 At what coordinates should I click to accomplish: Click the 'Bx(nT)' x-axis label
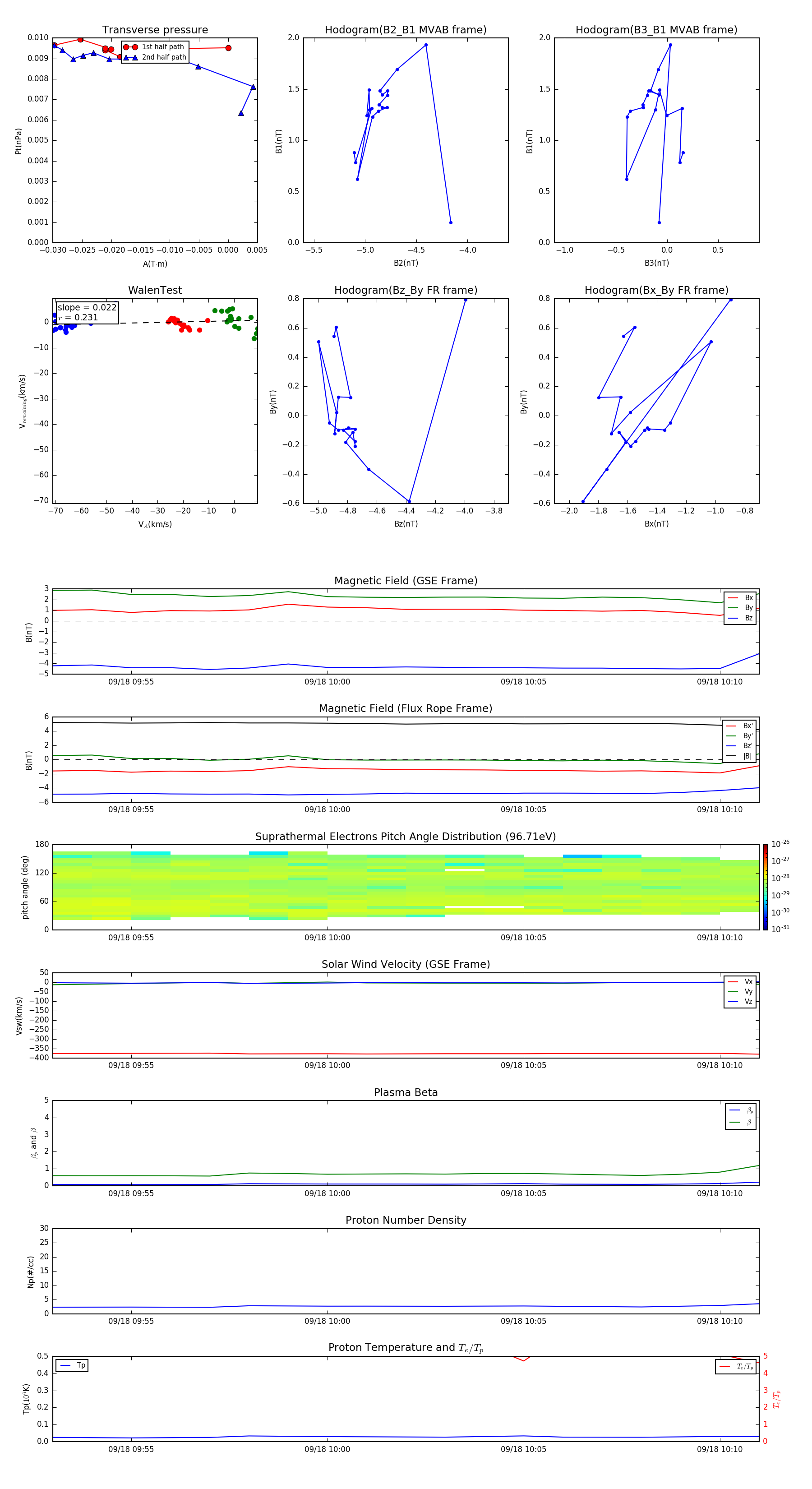click(656, 524)
